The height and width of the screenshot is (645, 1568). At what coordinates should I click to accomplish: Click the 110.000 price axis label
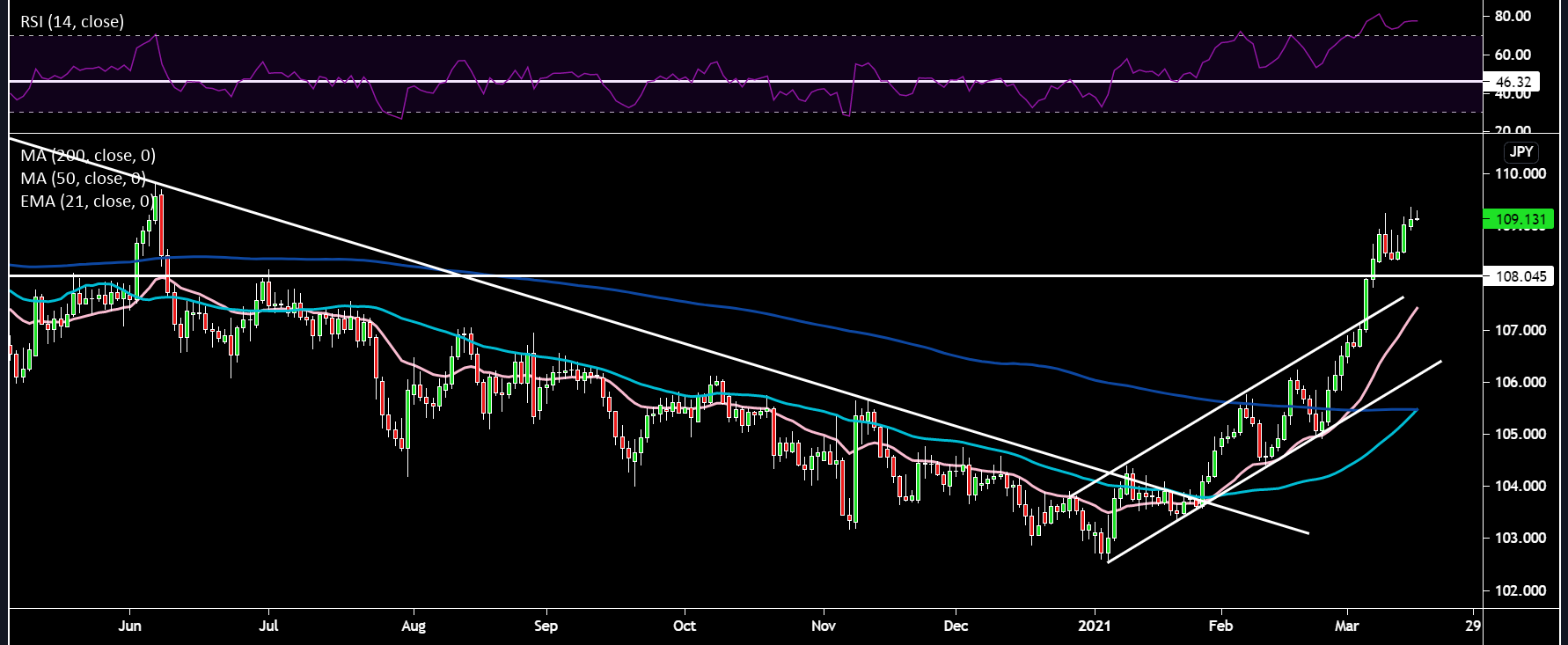[x=1520, y=173]
